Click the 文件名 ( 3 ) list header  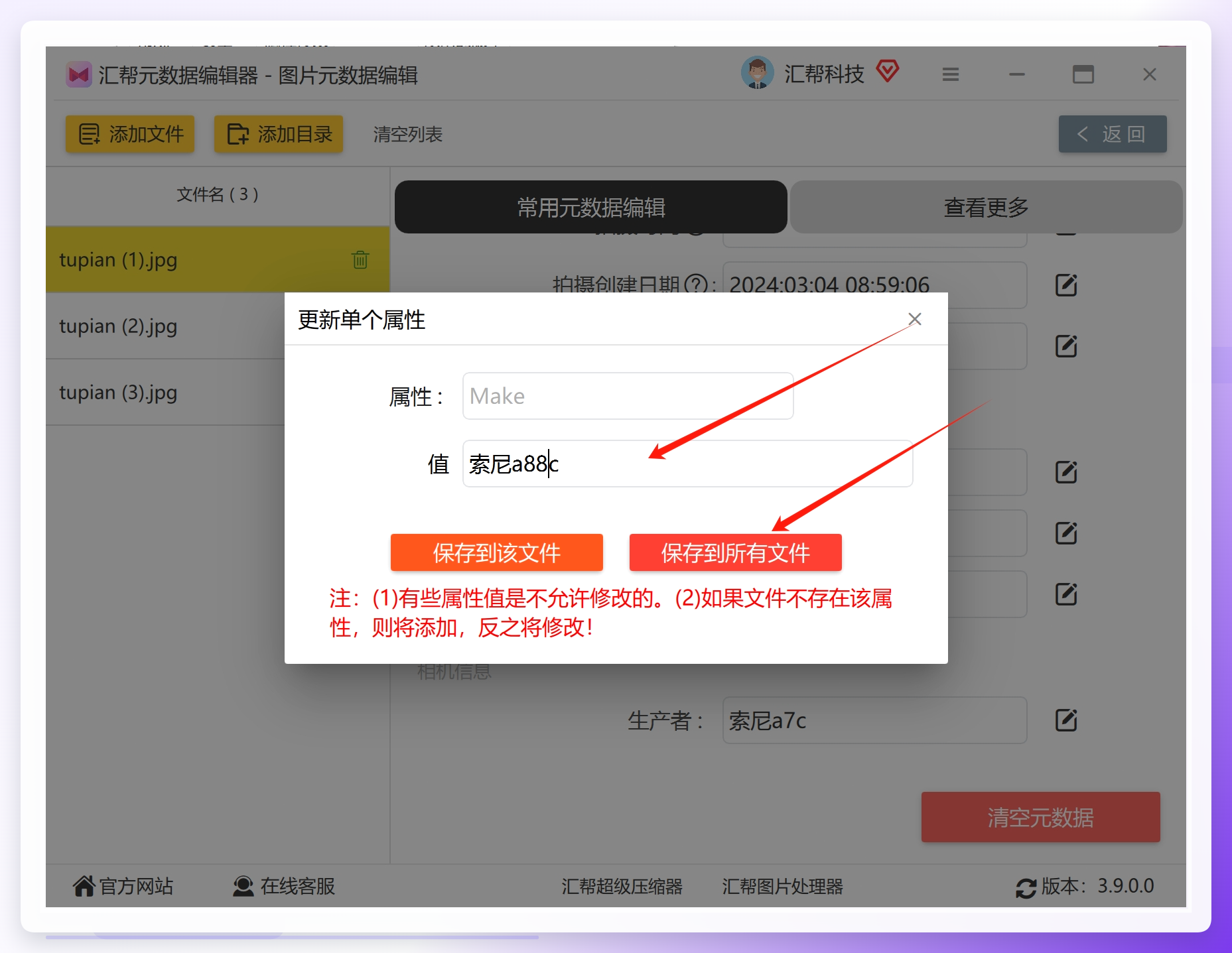218,194
